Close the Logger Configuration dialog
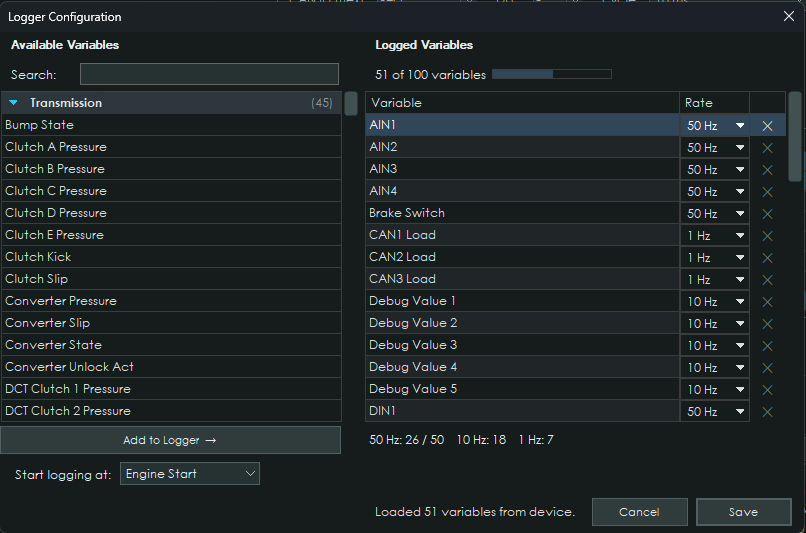 point(789,16)
